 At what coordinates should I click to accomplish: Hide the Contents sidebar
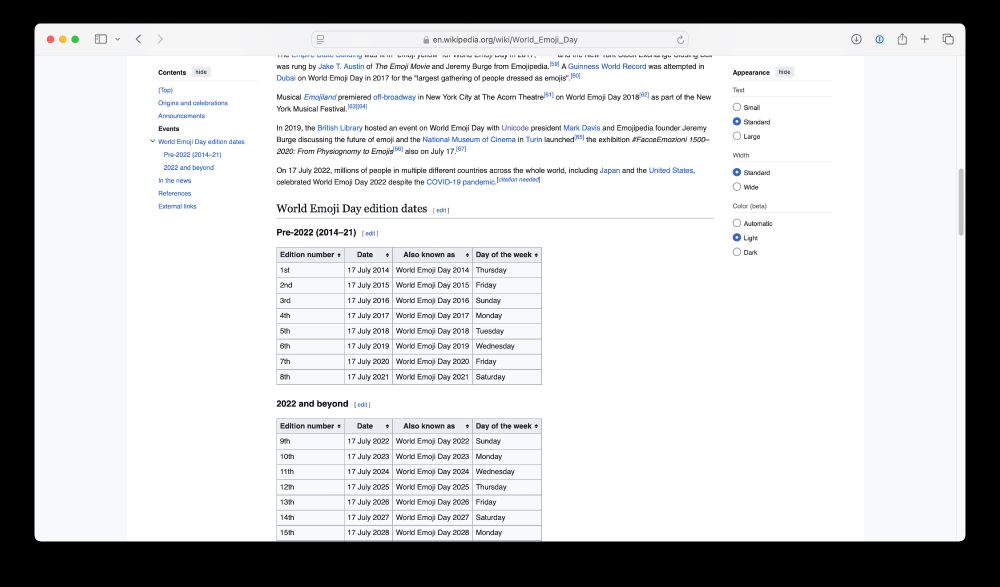(x=201, y=72)
